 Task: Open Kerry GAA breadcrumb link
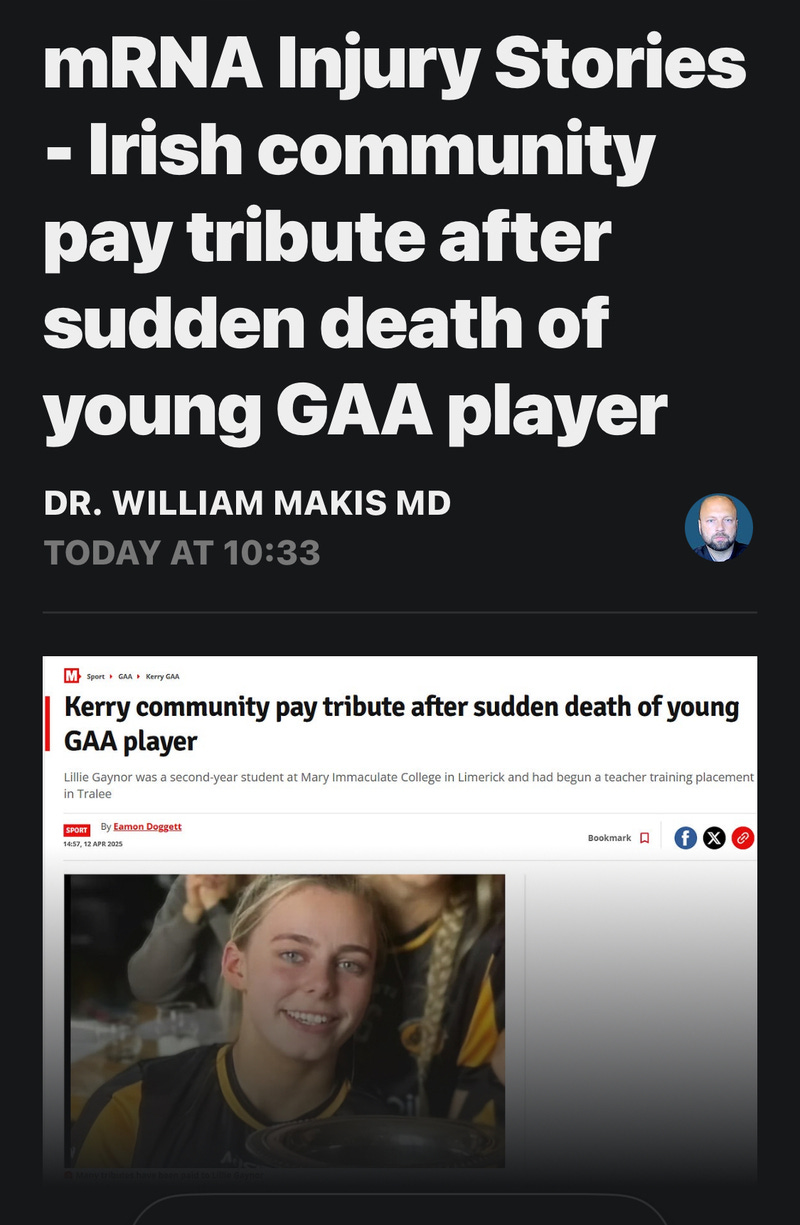pos(162,677)
